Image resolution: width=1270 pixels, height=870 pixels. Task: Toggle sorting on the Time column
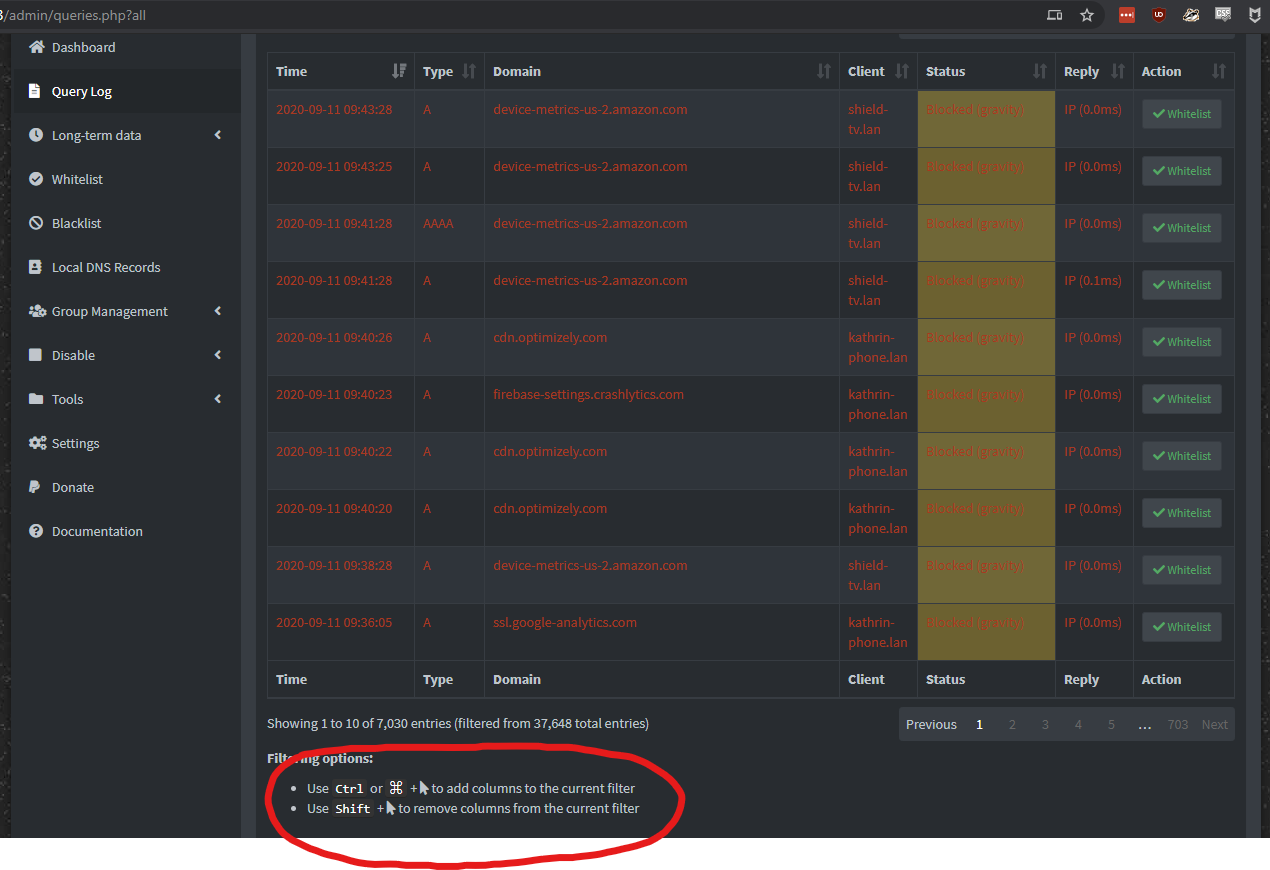(x=399, y=71)
